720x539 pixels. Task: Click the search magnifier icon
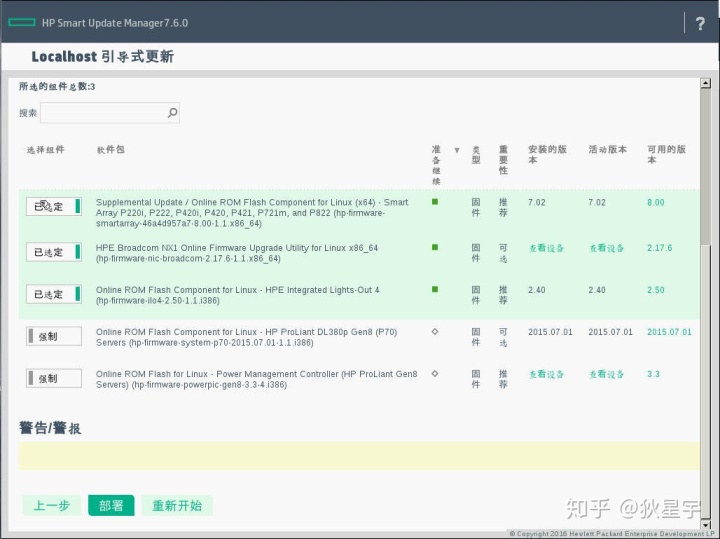[173, 112]
